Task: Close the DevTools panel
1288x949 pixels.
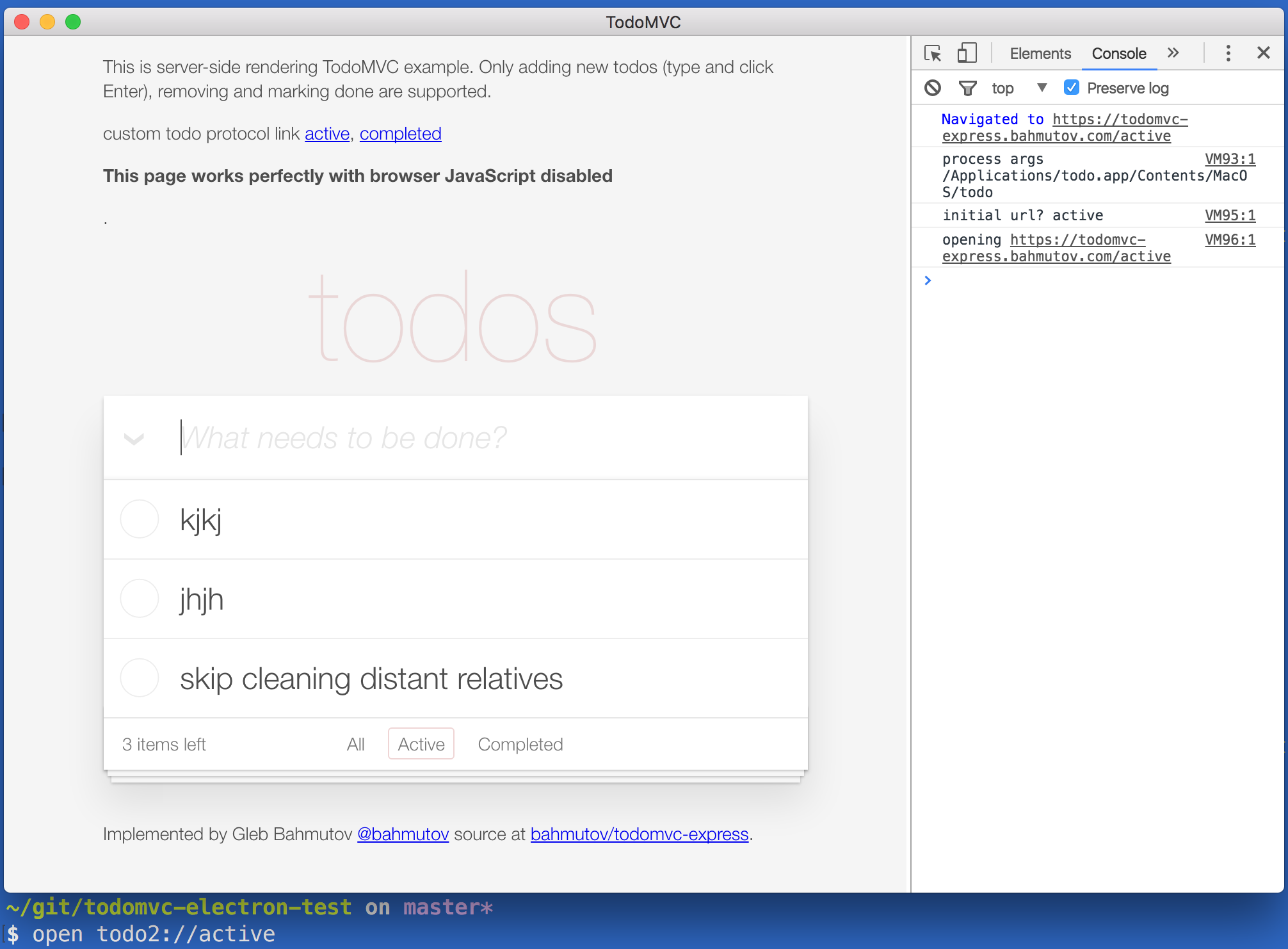Action: [x=1263, y=53]
